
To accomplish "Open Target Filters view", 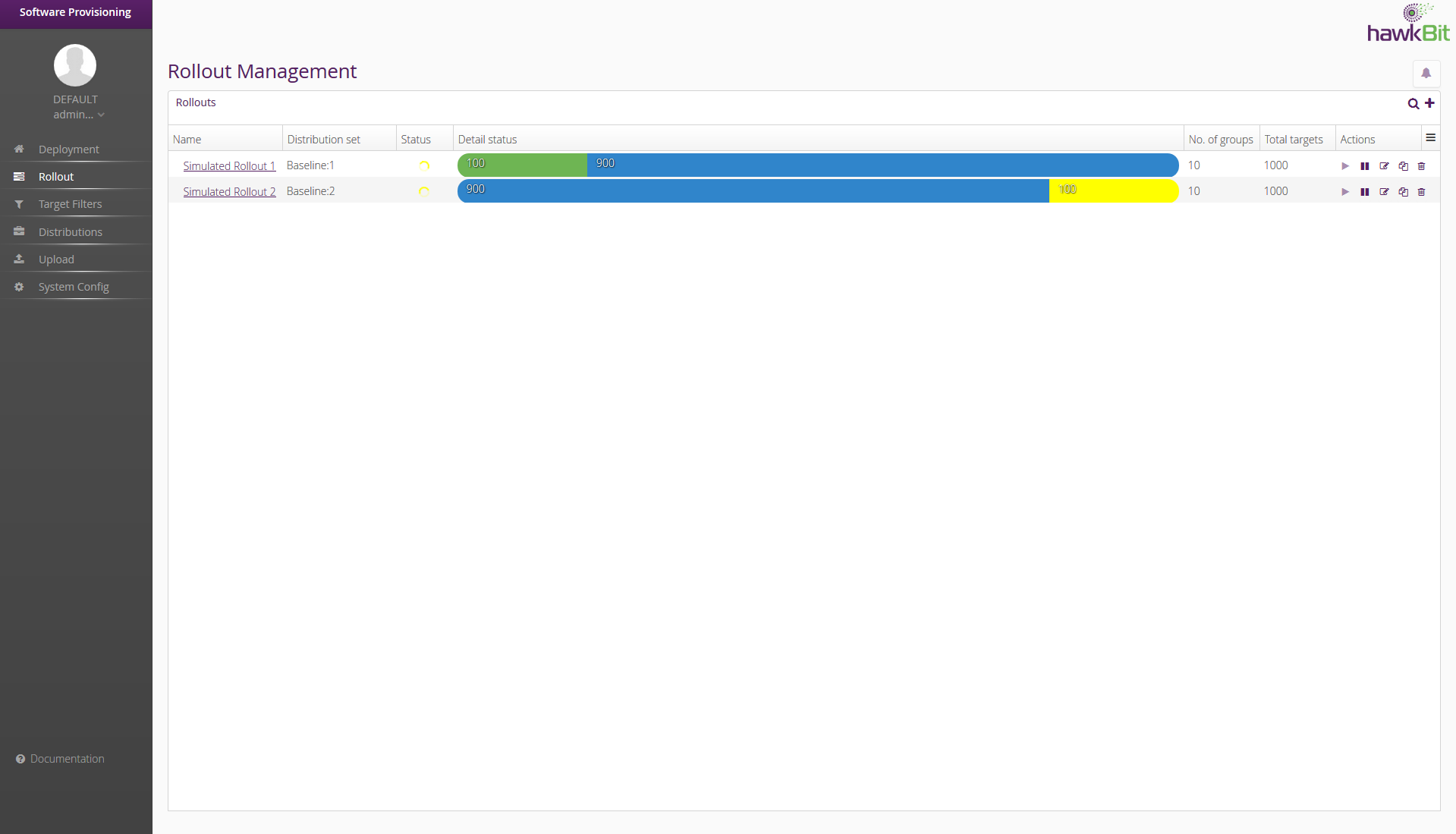I will click(70, 204).
